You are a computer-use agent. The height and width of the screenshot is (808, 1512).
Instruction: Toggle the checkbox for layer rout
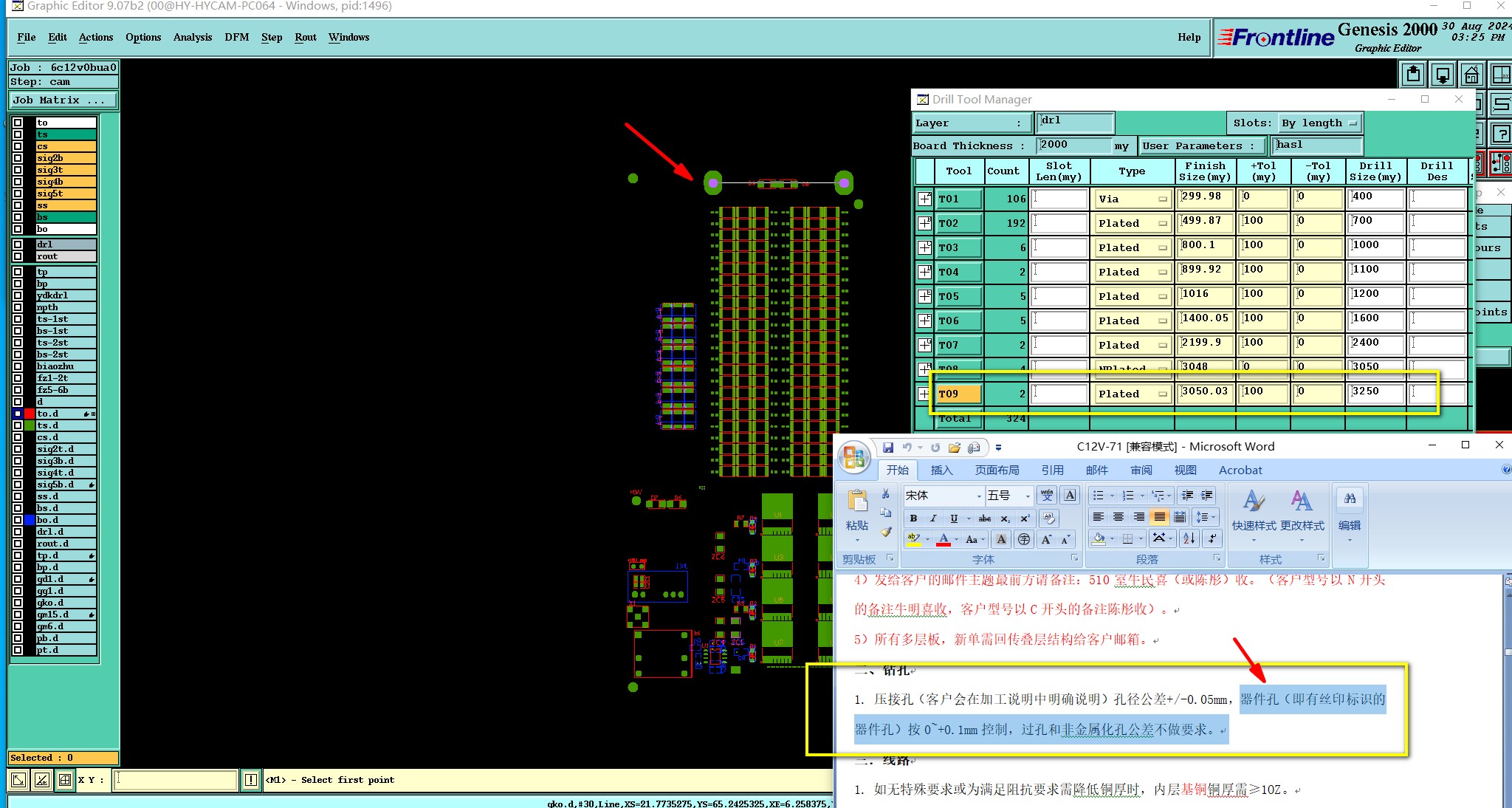[x=18, y=256]
